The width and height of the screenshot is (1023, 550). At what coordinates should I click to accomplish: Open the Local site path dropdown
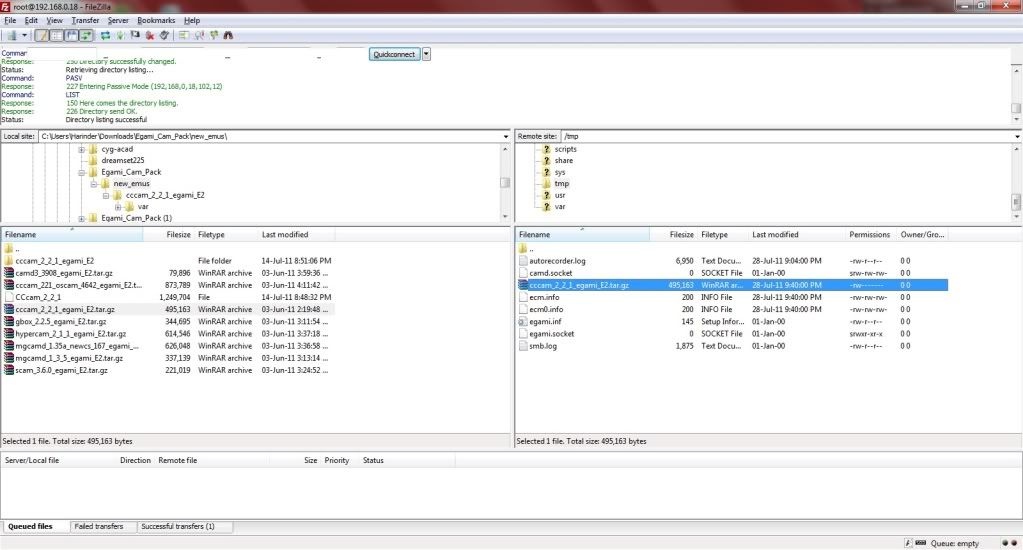coord(506,136)
